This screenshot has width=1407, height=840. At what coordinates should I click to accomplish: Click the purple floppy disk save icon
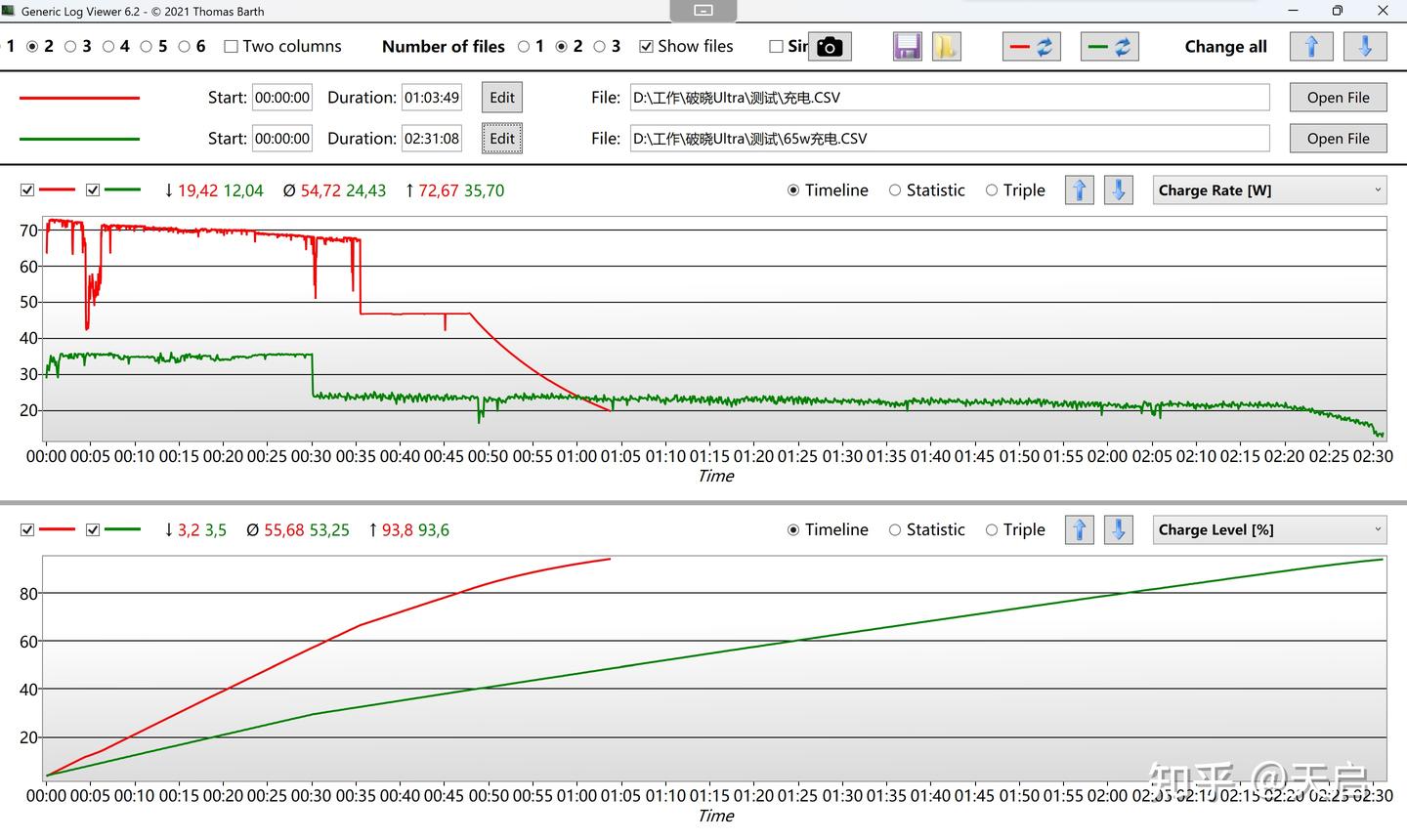click(908, 47)
